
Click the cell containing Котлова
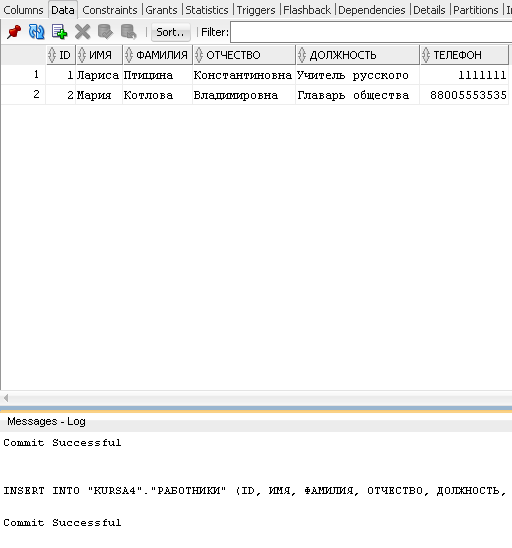click(157, 95)
